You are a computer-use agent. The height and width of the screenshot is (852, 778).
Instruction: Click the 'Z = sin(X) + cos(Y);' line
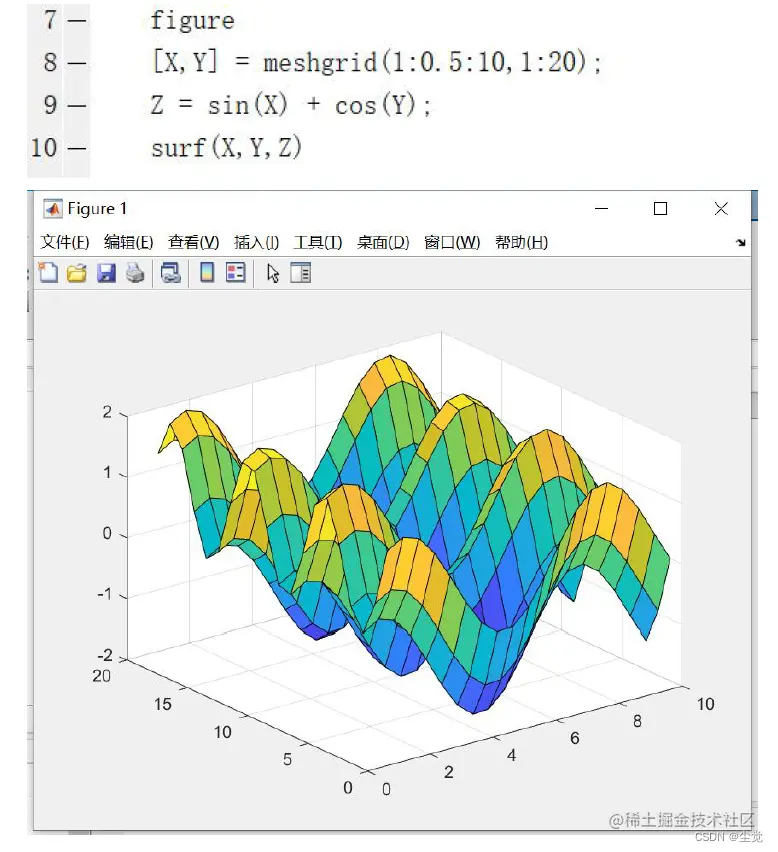(x=291, y=104)
